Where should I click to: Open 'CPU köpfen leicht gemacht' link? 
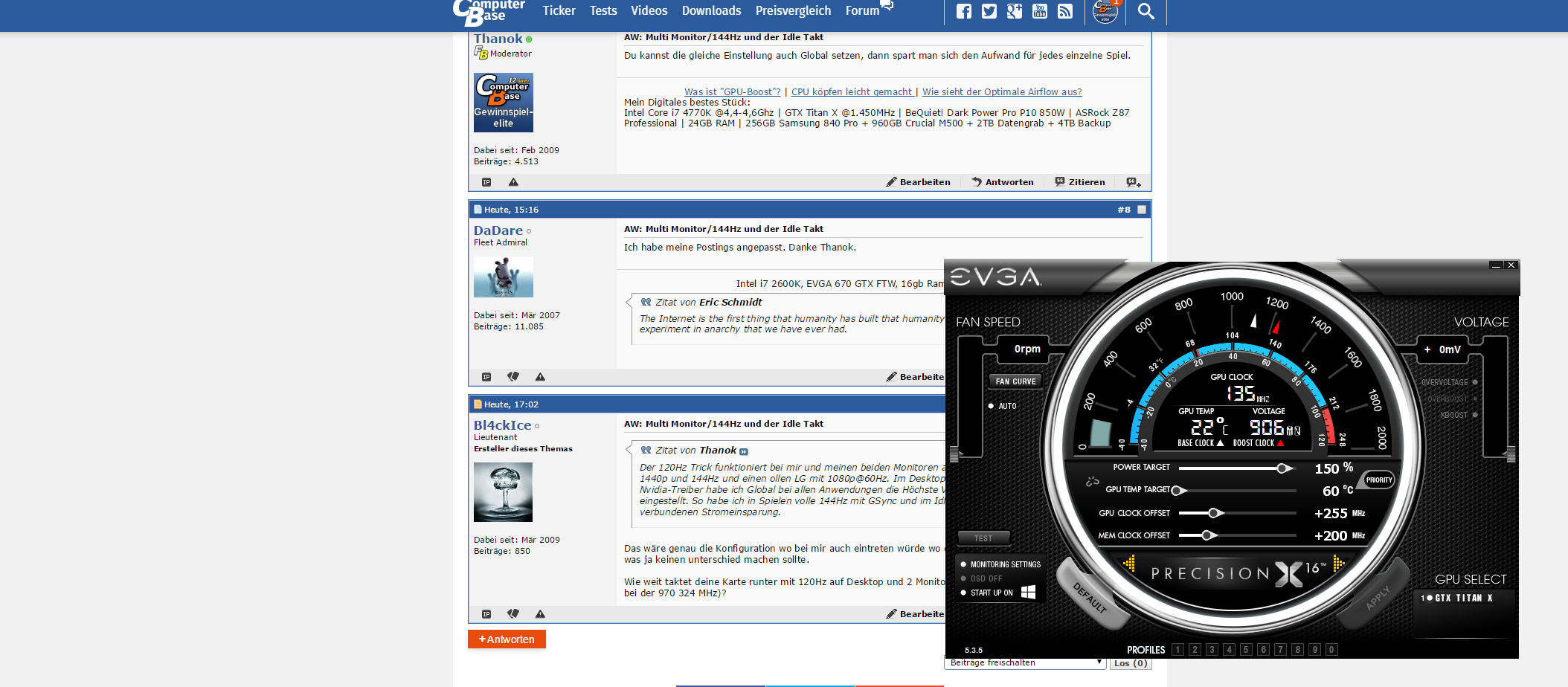(x=852, y=92)
